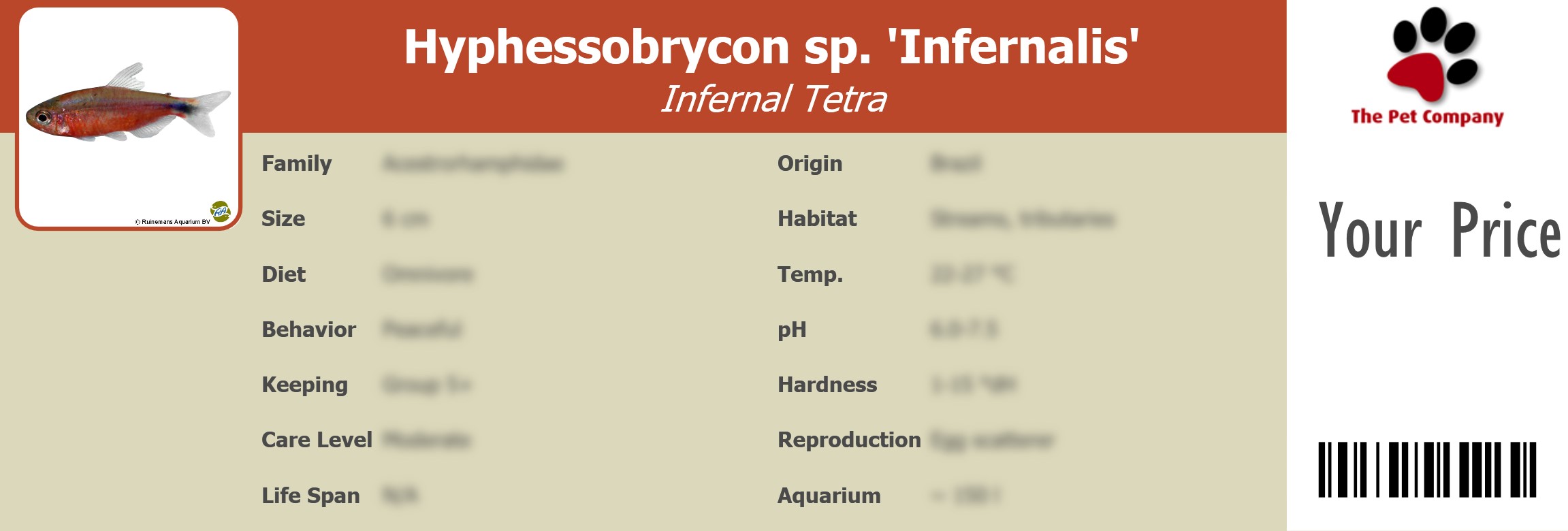Select the Habitat field label

click(x=817, y=219)
